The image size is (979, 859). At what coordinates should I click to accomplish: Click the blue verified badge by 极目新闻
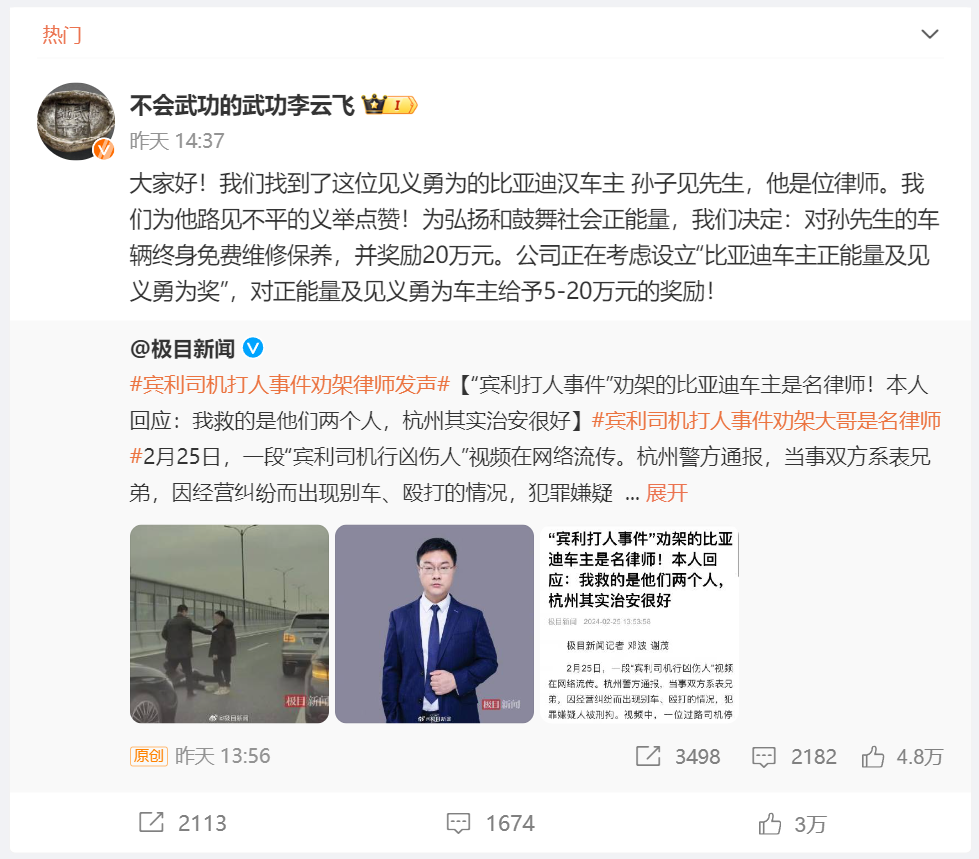pyautogui.click(x=253, y=348)
